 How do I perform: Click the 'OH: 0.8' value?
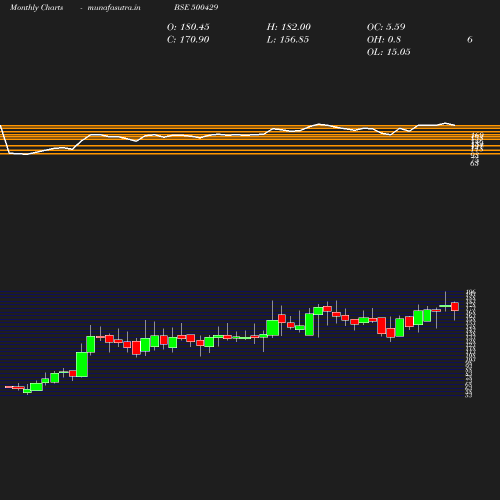click(384, 40)
